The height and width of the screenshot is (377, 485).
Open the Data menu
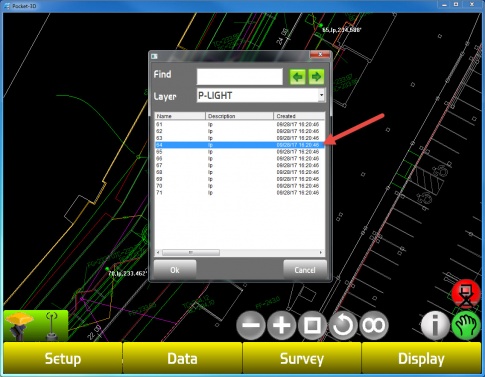(182, 359)
